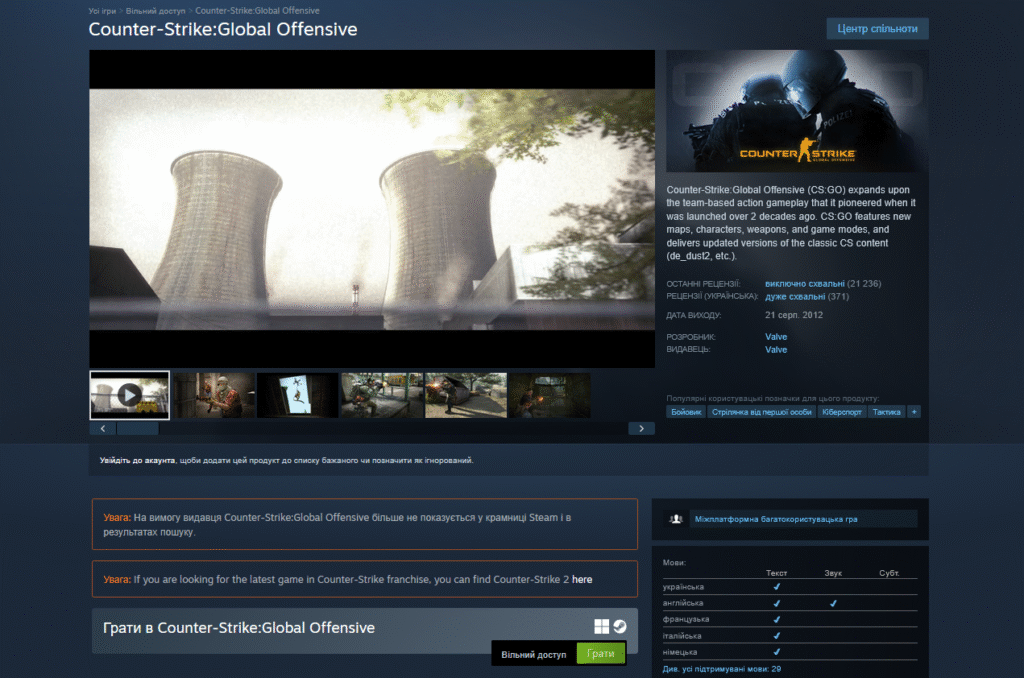Play the trailer video thumbnail
Screen dimensions: 1024x678
click(x=129, y=395)
